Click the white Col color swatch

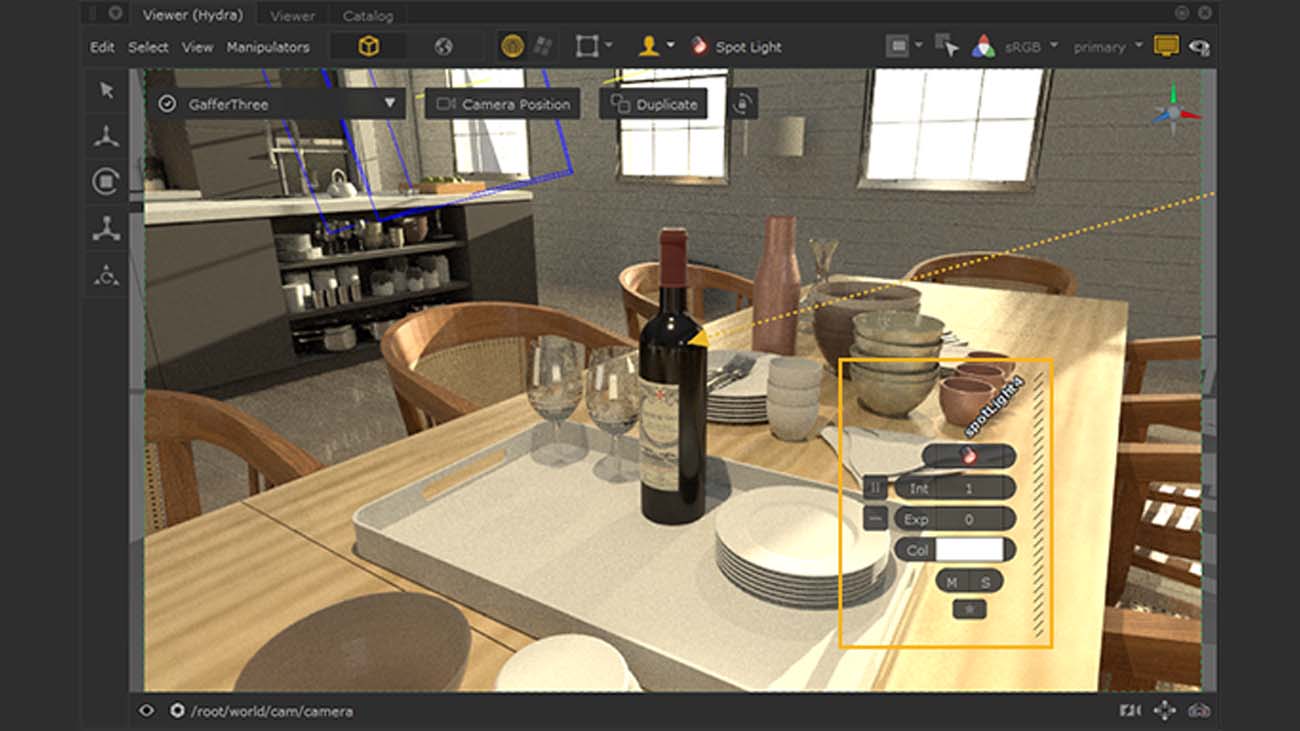coord(968,550)
